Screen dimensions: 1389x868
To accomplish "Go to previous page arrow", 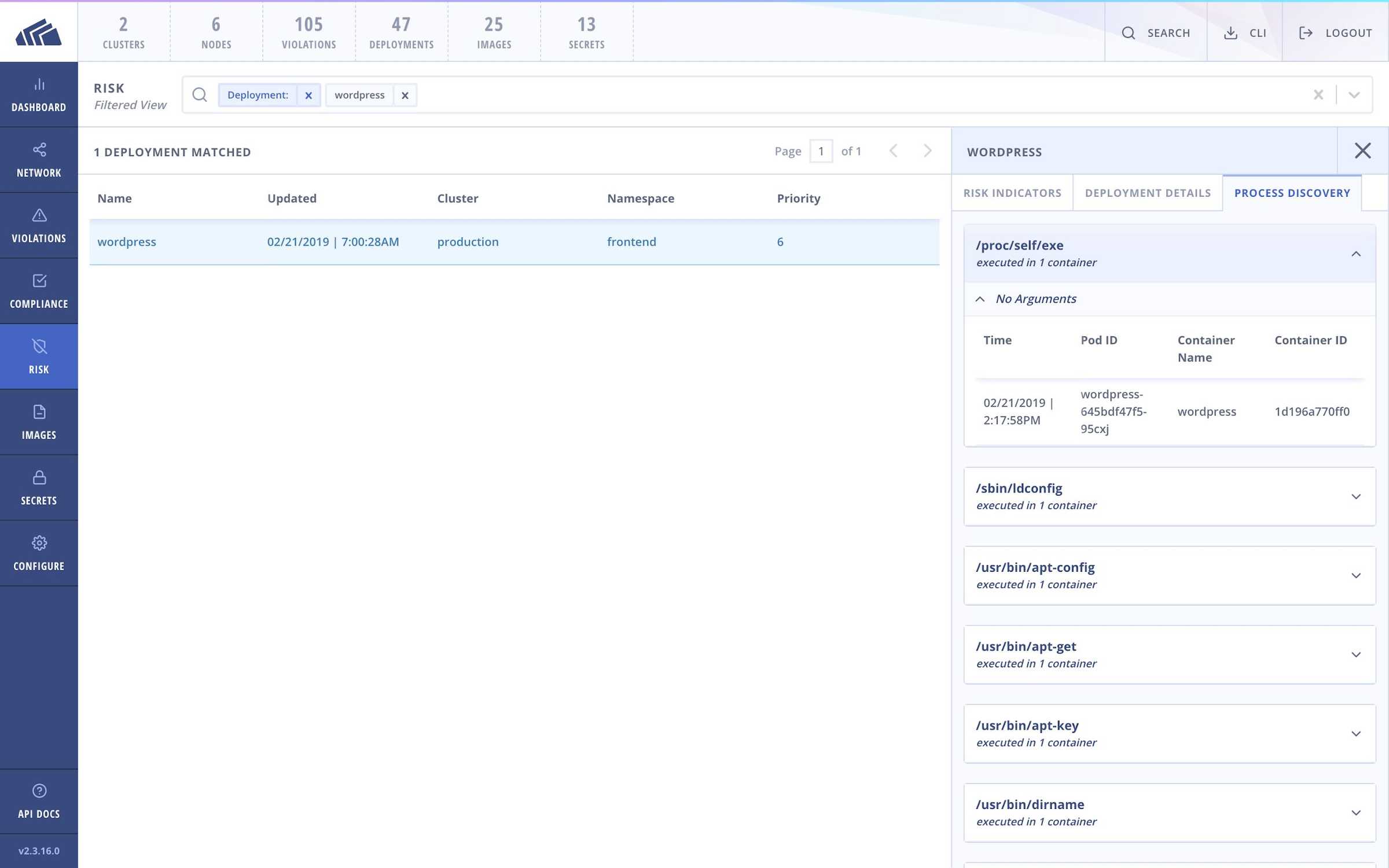I will (893, 151).
